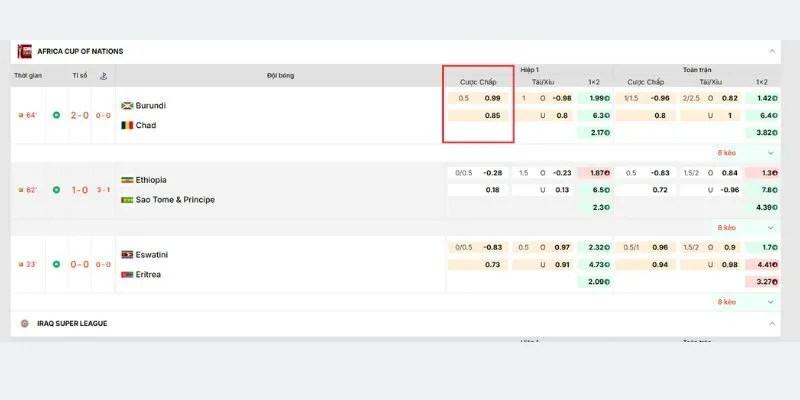Select Burundi first-half handicap odds 0.99
The image size is (800, 400).
point(492,98)
